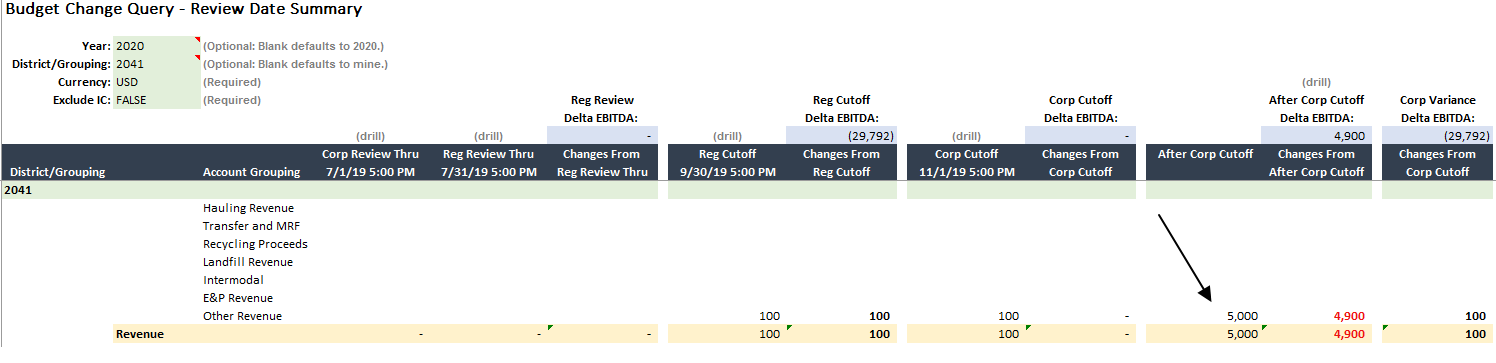Image resolution: width=1496 pixels, height=363 pixels.
Task: Click the drill label above Corp Cutoff column
Action: pyautogui.click(x=967, y=136)
